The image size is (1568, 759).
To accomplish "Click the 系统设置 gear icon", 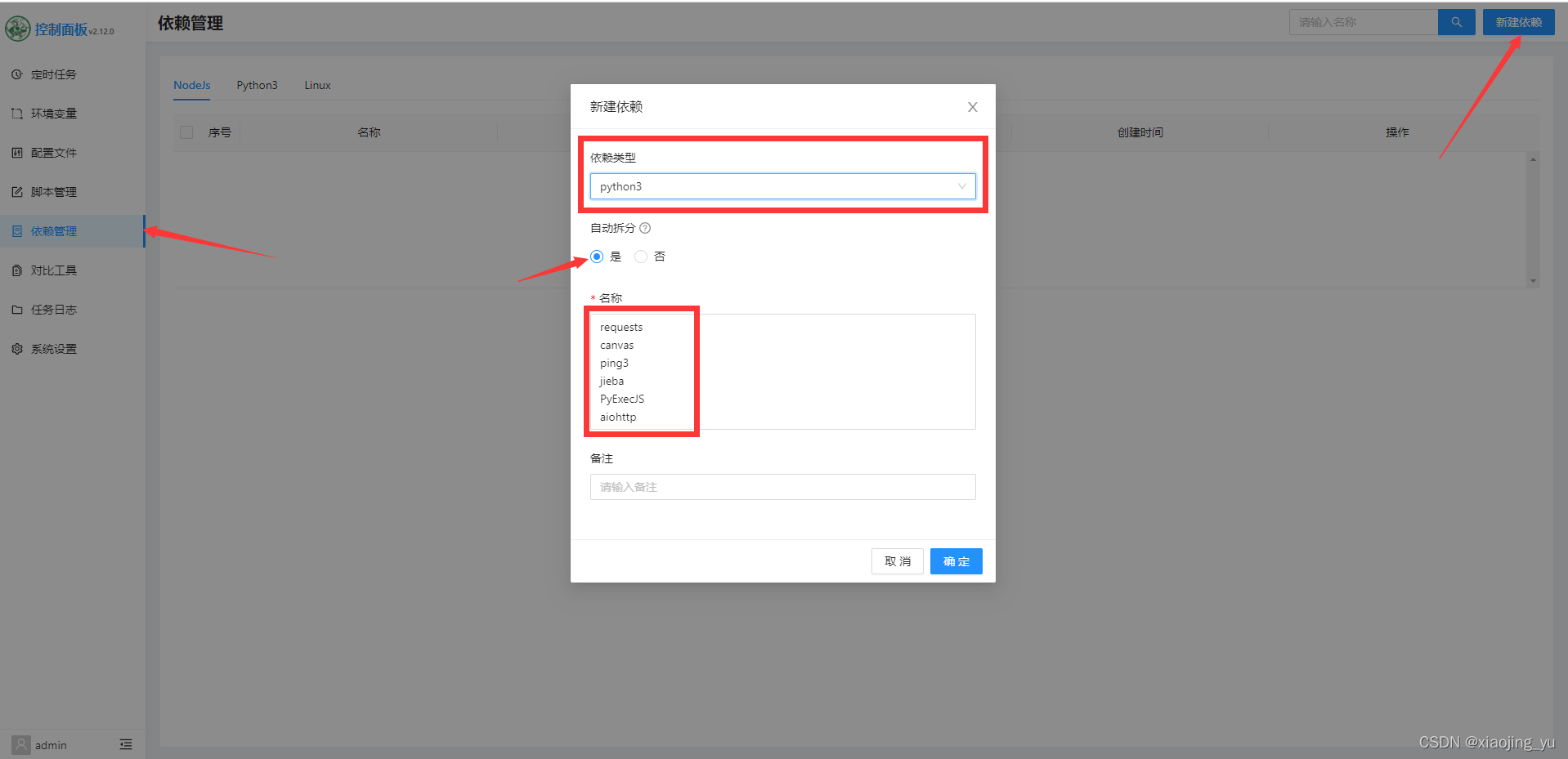I will click(17, 349).
